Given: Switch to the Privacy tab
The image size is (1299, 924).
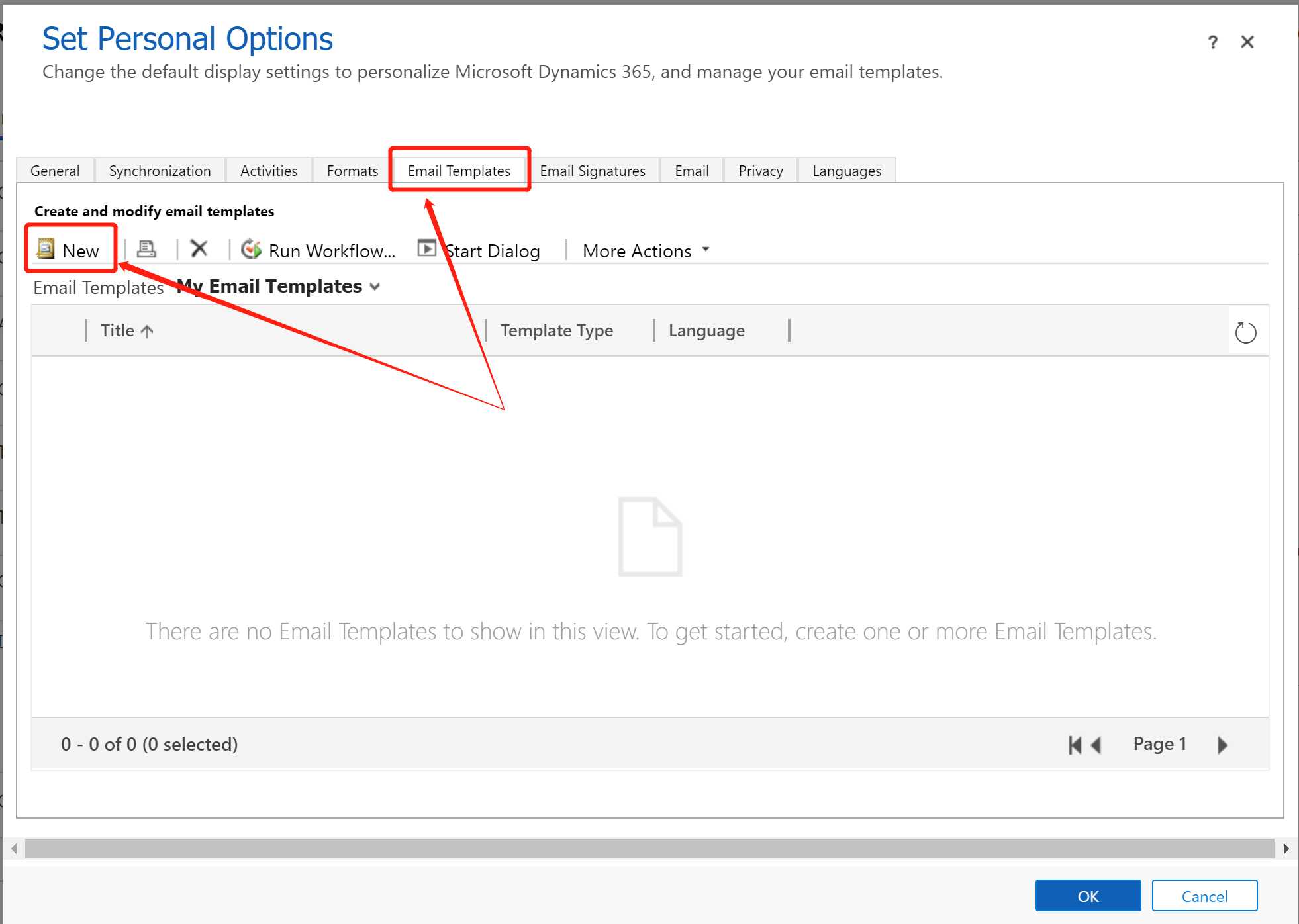Looking at the screenshot, I should tap(761, 171).
